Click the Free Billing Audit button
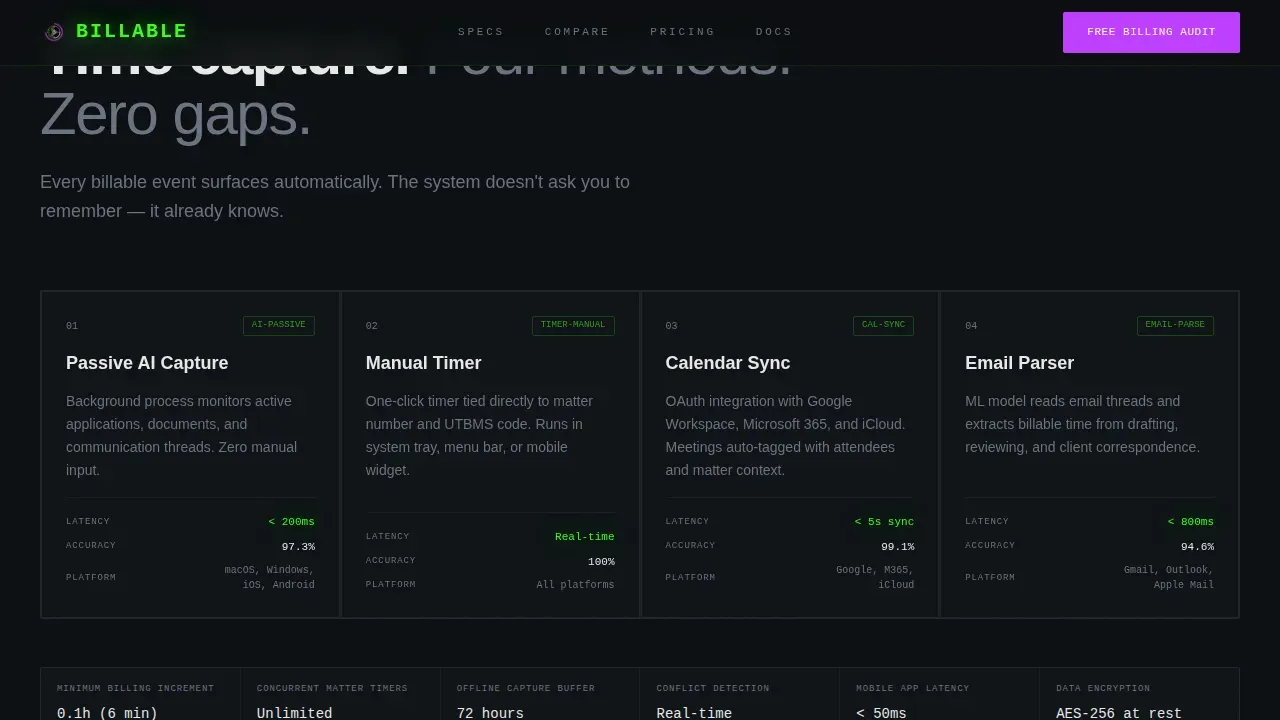Viewport: 1280px width, 720px height. click(1151, 32)
